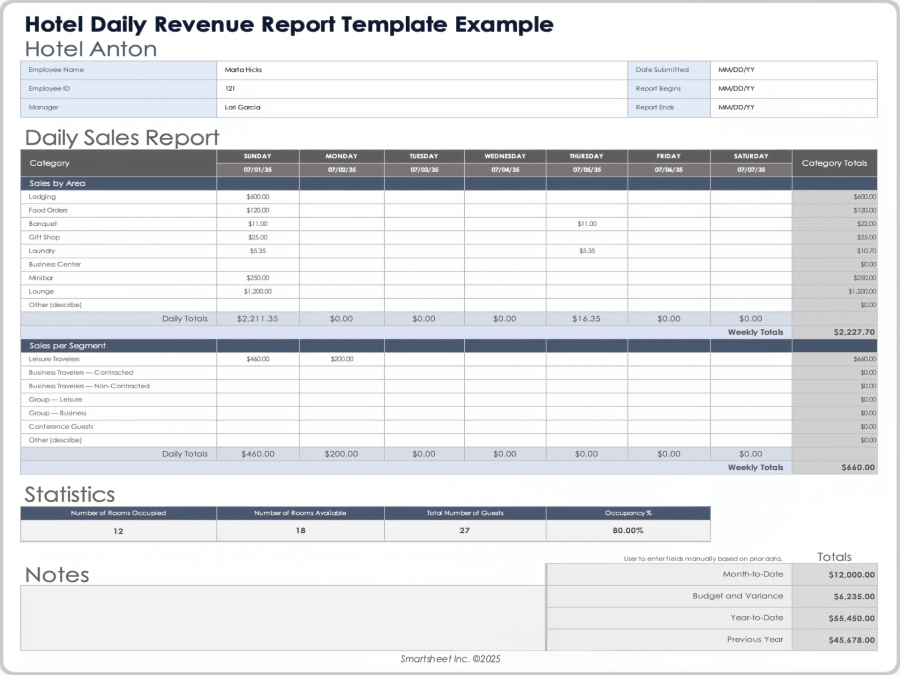Click the Sales per Segment section header

(120, 345)
